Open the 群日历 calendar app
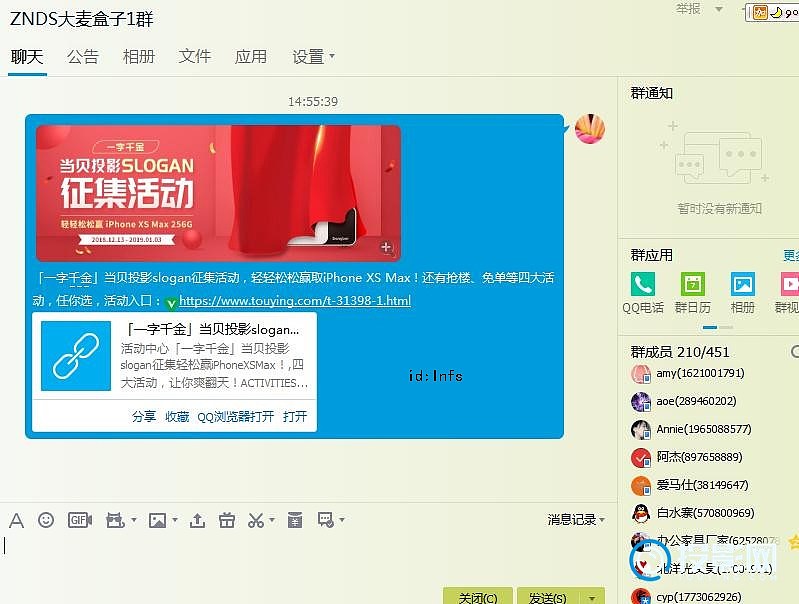 pos(693,284)
